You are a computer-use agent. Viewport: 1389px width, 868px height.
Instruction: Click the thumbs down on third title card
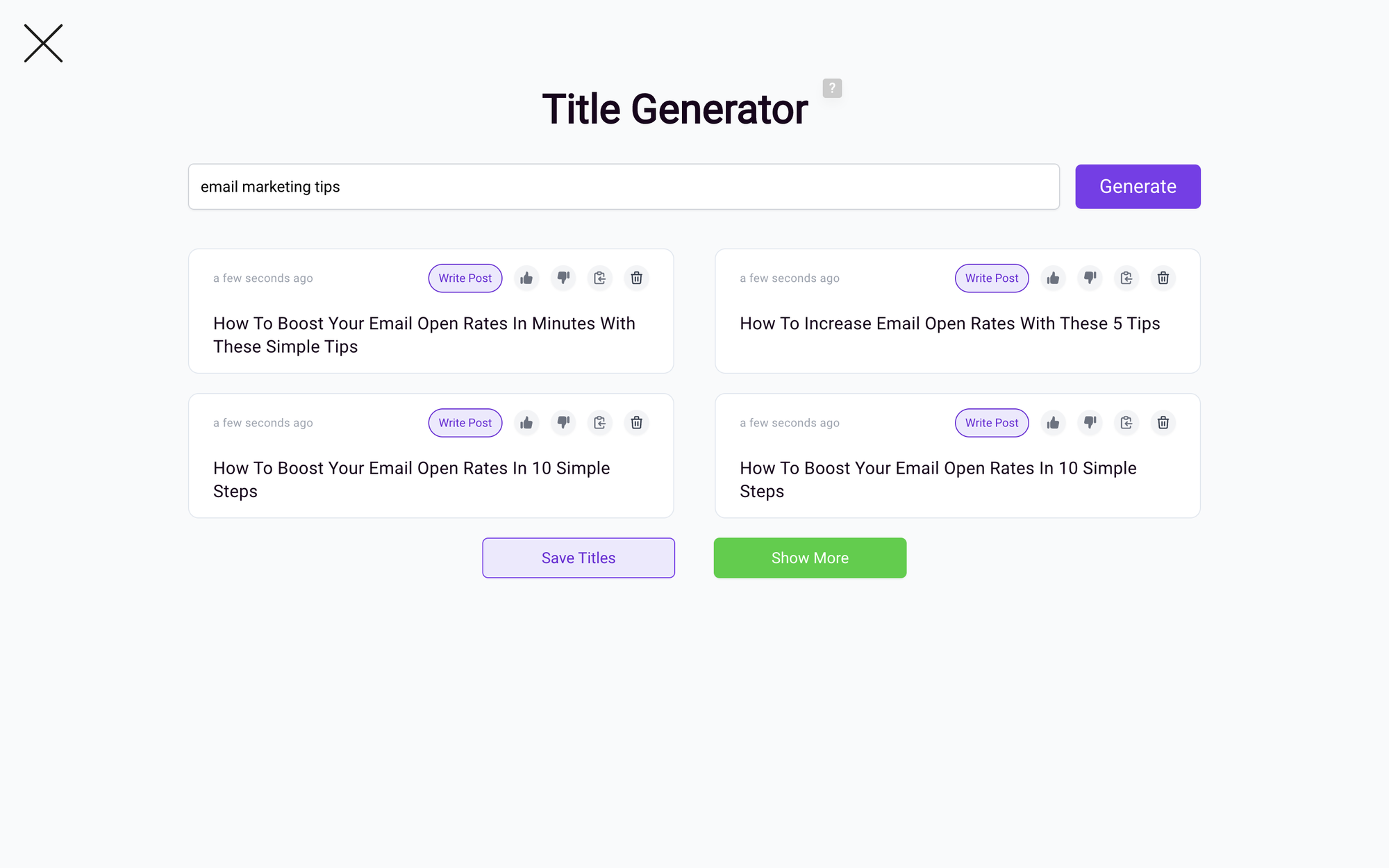[x=563, y=422]
